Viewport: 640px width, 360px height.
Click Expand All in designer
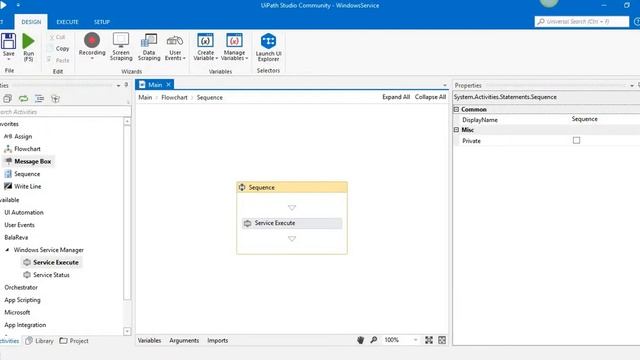pyautogui.click(x=396, y=97)
